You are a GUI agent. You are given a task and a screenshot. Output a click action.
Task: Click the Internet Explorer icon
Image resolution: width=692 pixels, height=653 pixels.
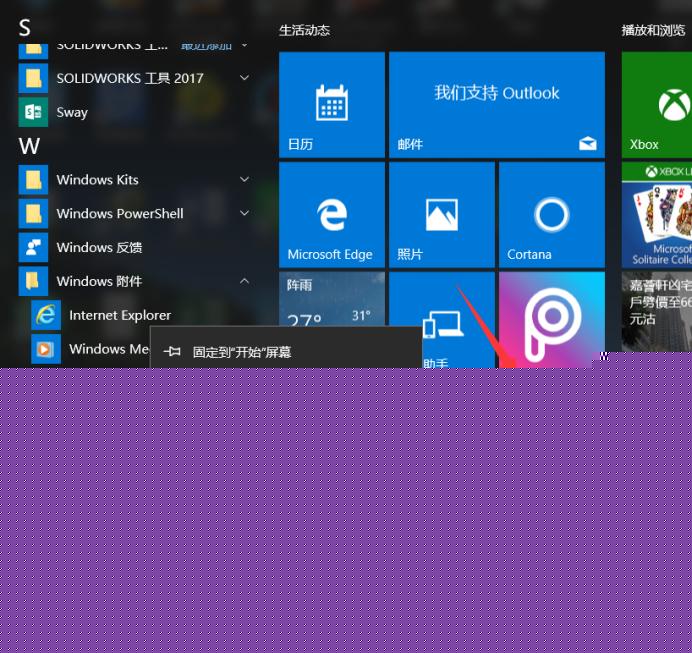tap(46, 315)
